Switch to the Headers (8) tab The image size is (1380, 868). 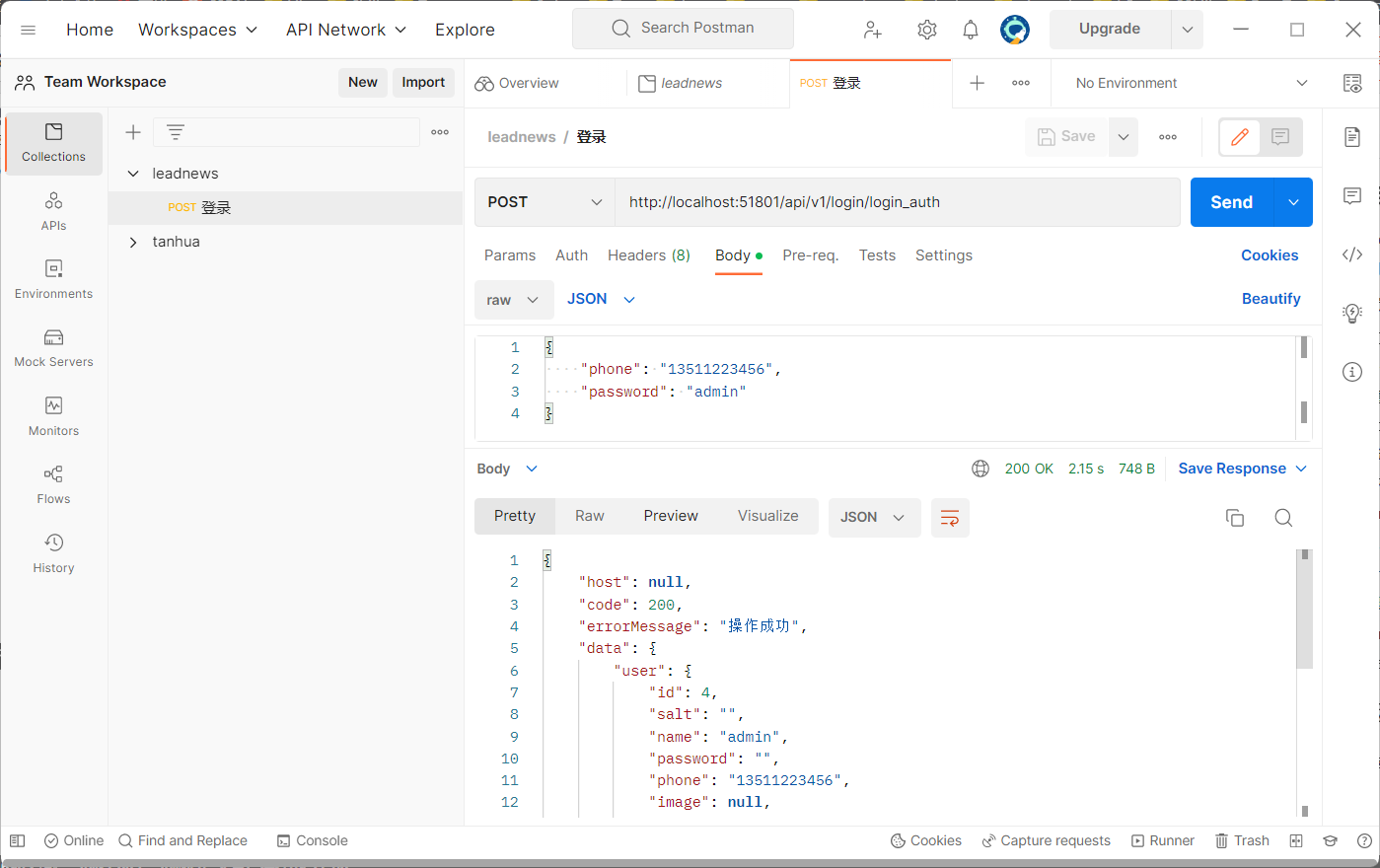point(649,255)
